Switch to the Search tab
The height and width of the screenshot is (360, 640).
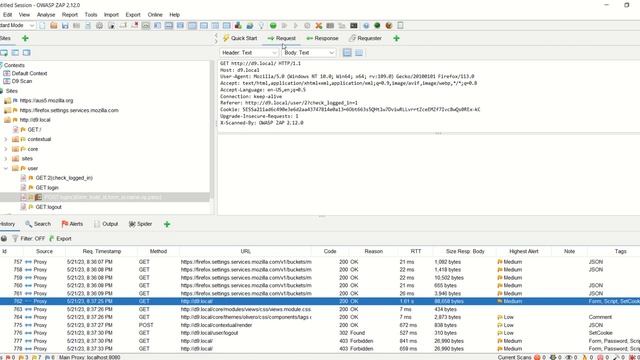38,224
